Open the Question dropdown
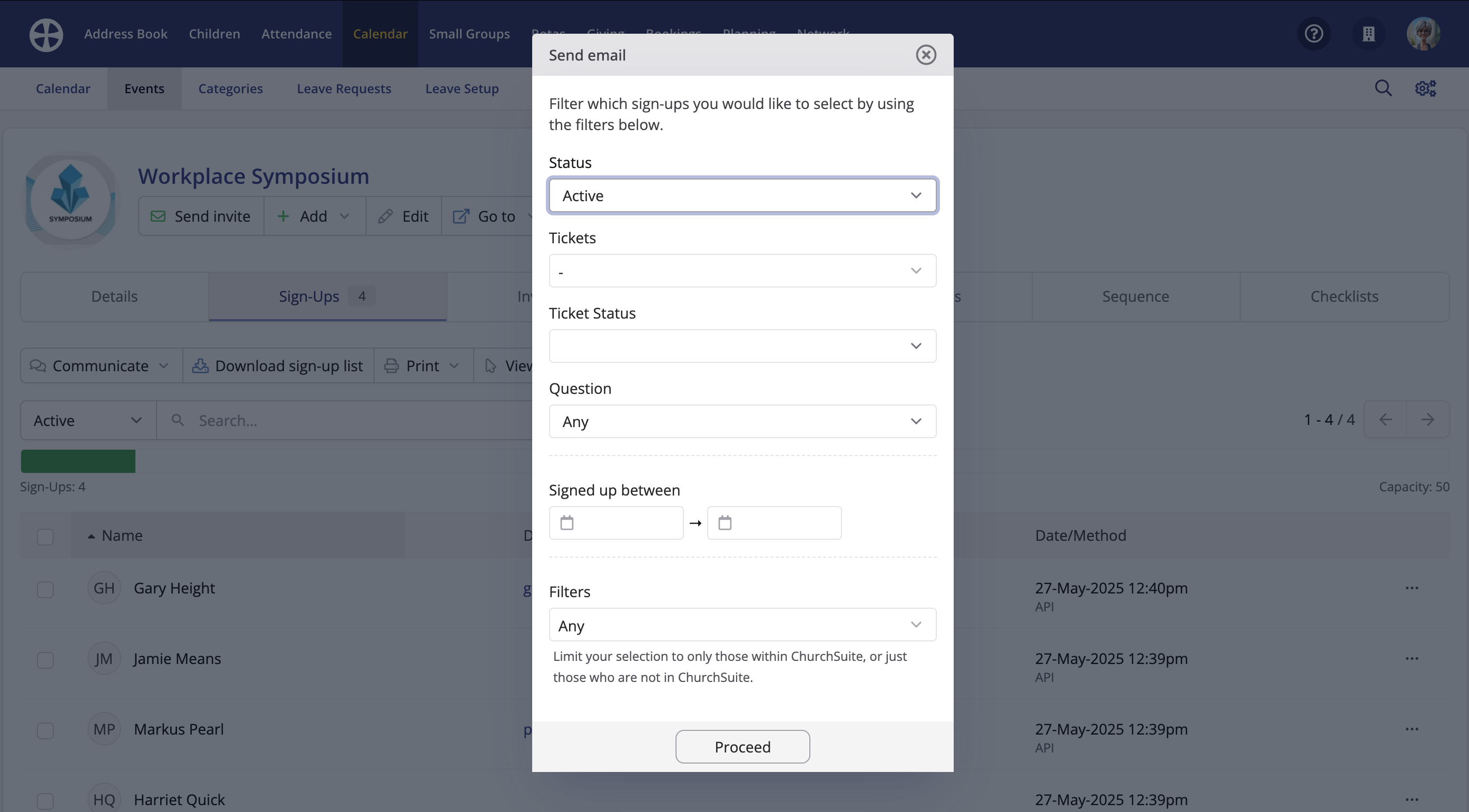This screenshot has width=1469, height=812. (742, 421)
